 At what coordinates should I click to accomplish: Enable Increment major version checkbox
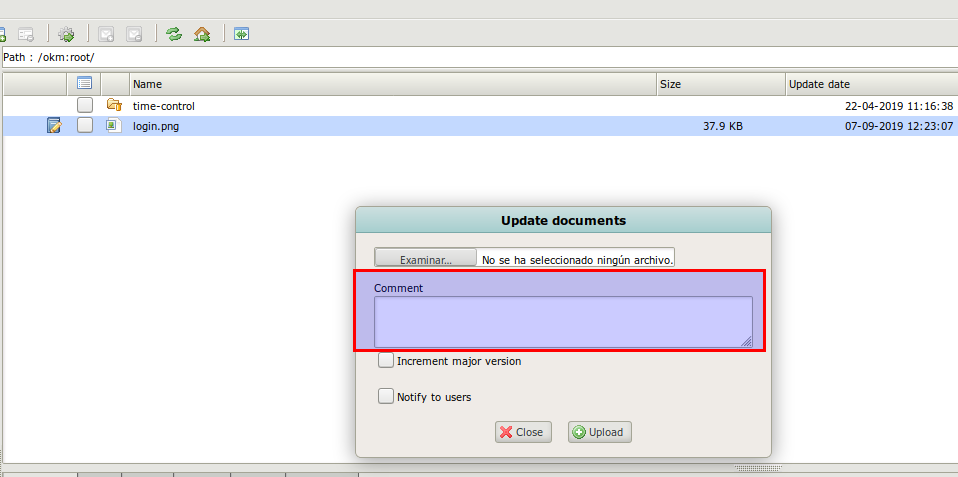[x=386, y=361]
